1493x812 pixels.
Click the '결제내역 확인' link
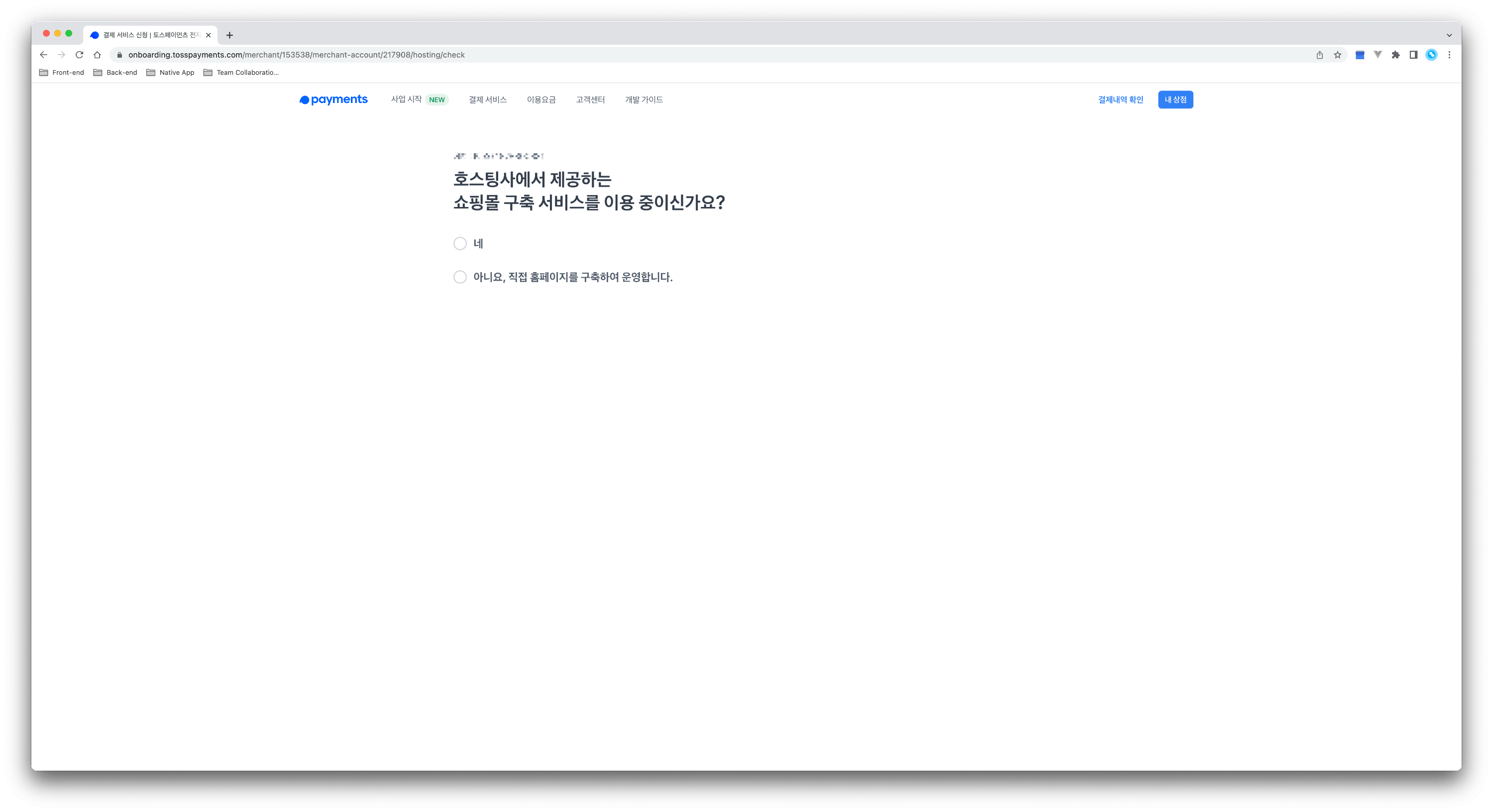point(1120,100)
